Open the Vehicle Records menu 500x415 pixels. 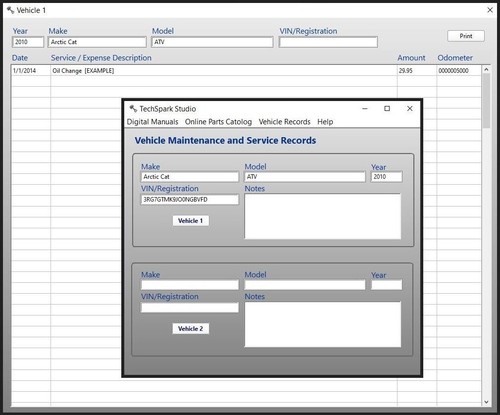[x=284, y=122]
